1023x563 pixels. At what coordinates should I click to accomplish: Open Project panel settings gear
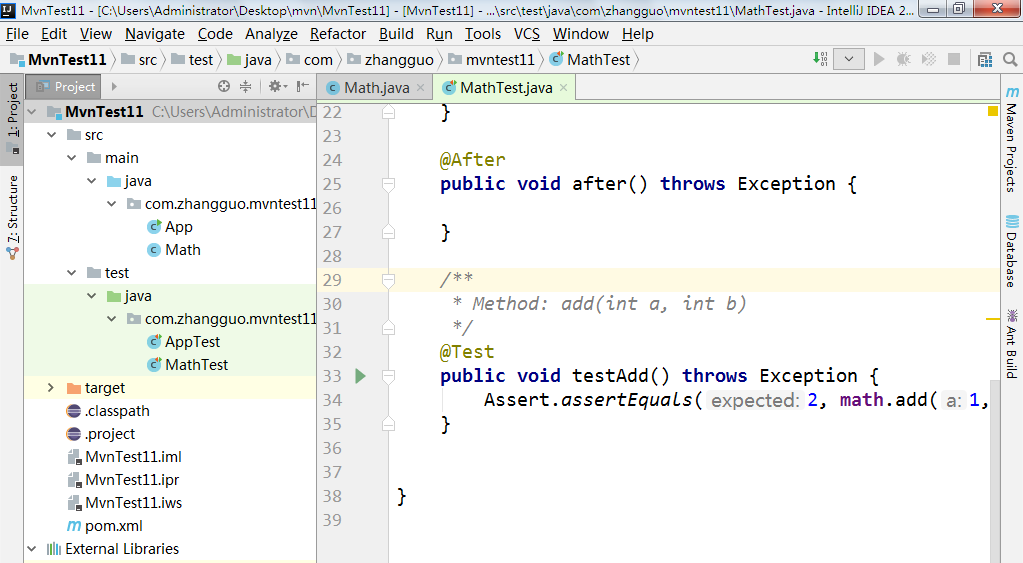coord(277,86)
